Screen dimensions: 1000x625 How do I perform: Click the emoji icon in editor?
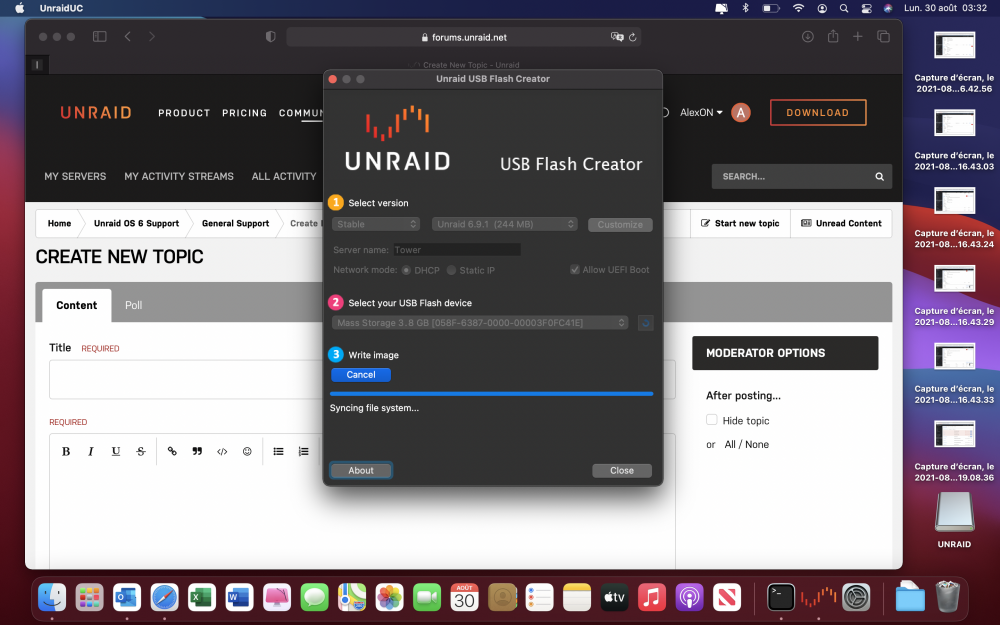247,451
